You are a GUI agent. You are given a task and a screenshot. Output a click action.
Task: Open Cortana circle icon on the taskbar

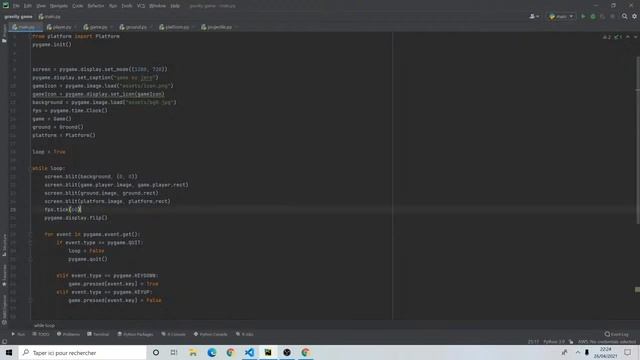(156, 352)
